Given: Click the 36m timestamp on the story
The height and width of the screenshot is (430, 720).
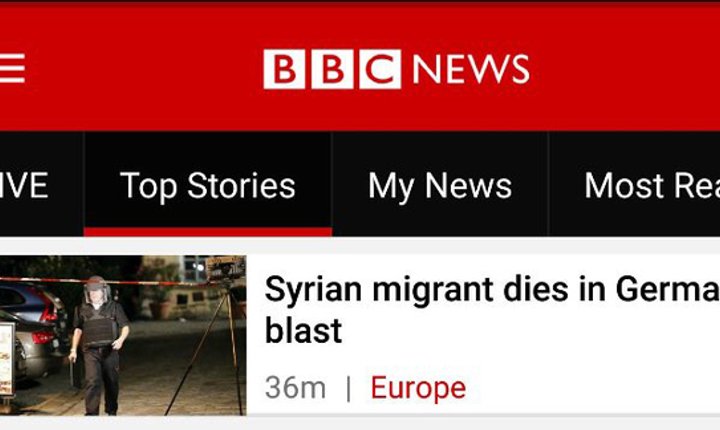Looking at the screenshot, I should (295, 387).
